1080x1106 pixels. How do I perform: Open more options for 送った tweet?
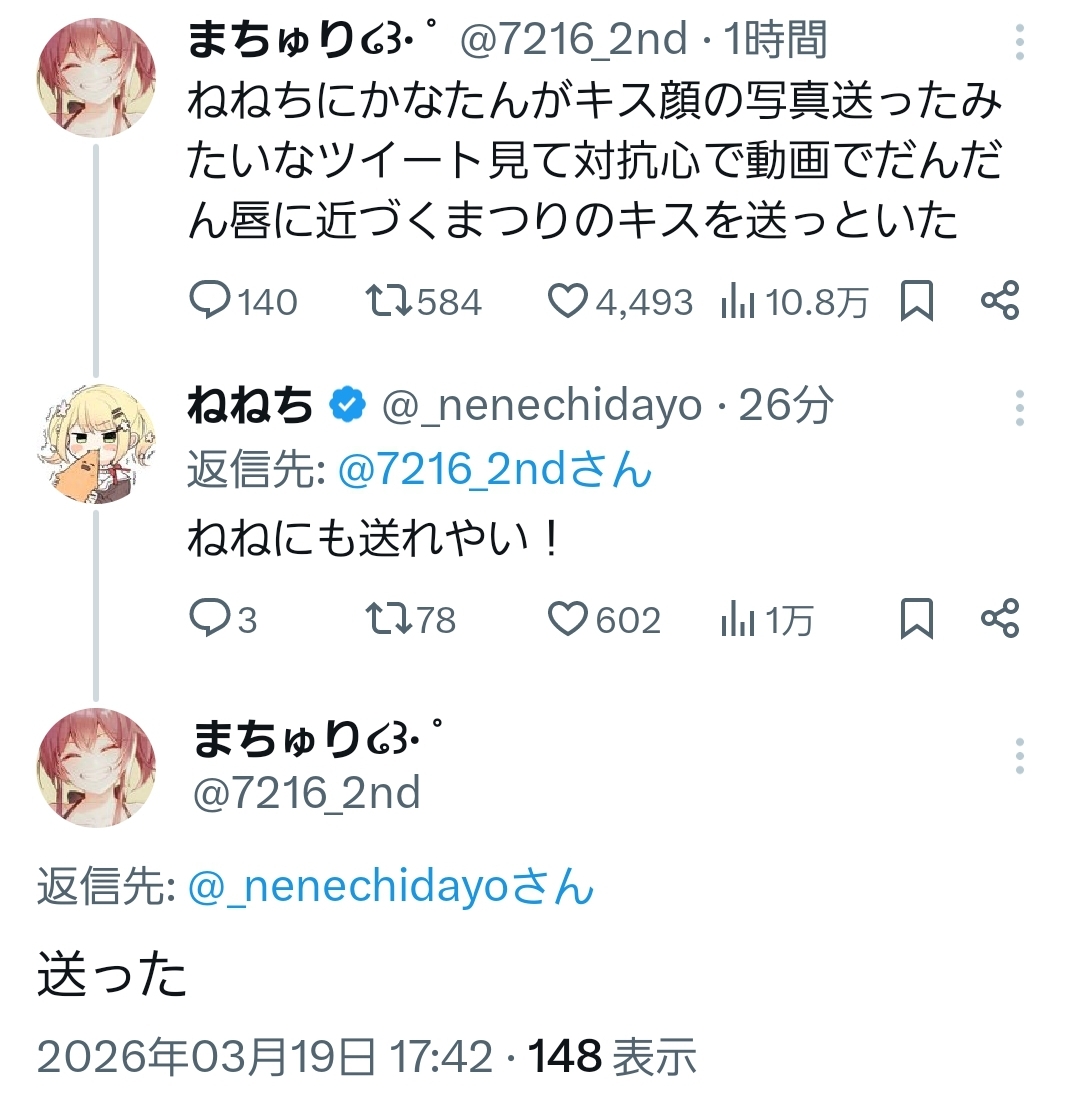tap(1020, 756)
